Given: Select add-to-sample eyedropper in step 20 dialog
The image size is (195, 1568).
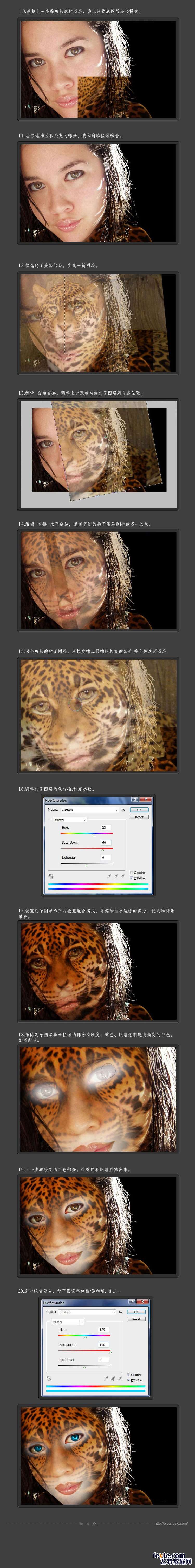Looking at the screenshot, I should (x=113, y=1379).
